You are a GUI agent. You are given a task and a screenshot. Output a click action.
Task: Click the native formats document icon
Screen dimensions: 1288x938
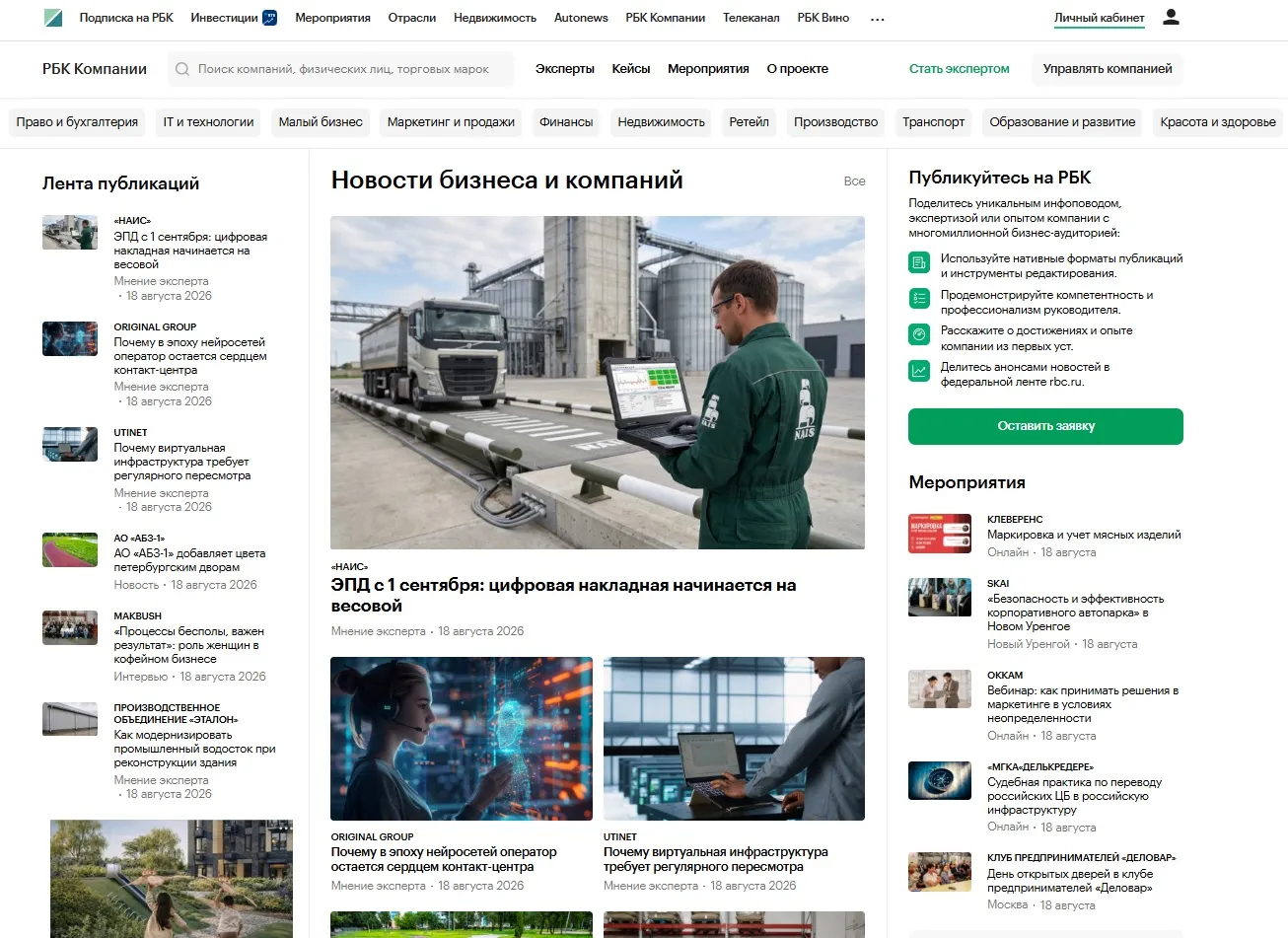[x=919, y=262]
